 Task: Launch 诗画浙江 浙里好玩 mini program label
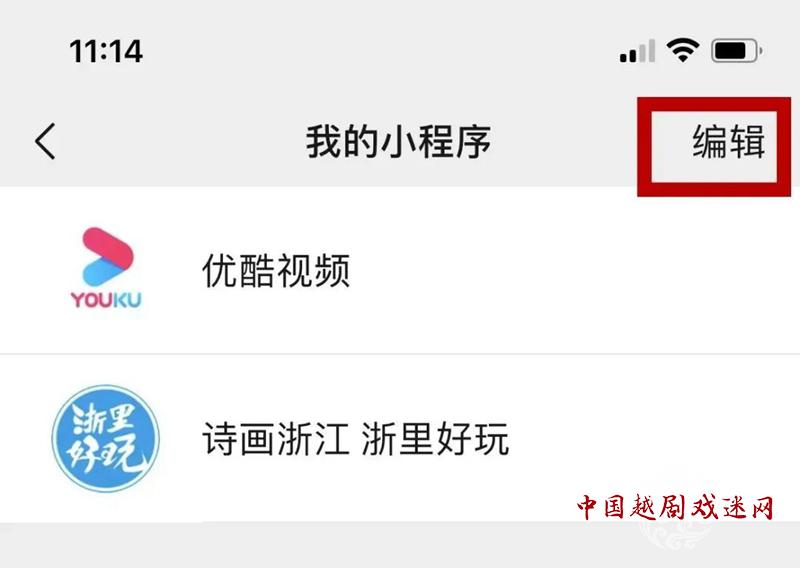[356, 438]
